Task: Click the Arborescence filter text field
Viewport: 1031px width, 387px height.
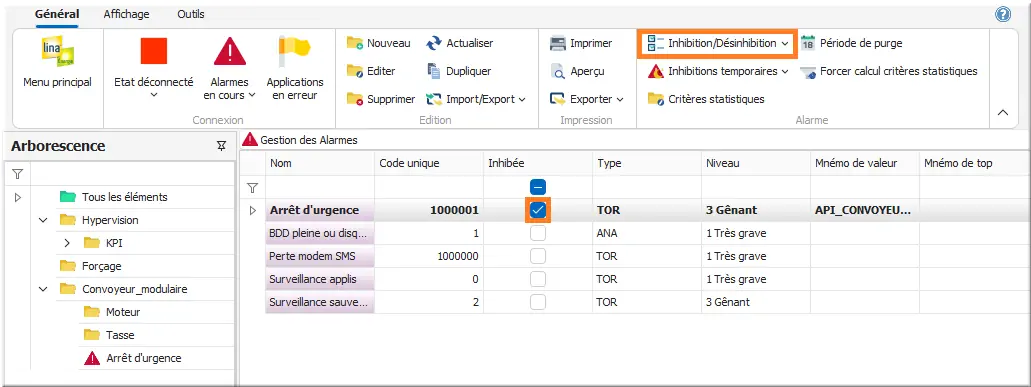Action: 132,174
